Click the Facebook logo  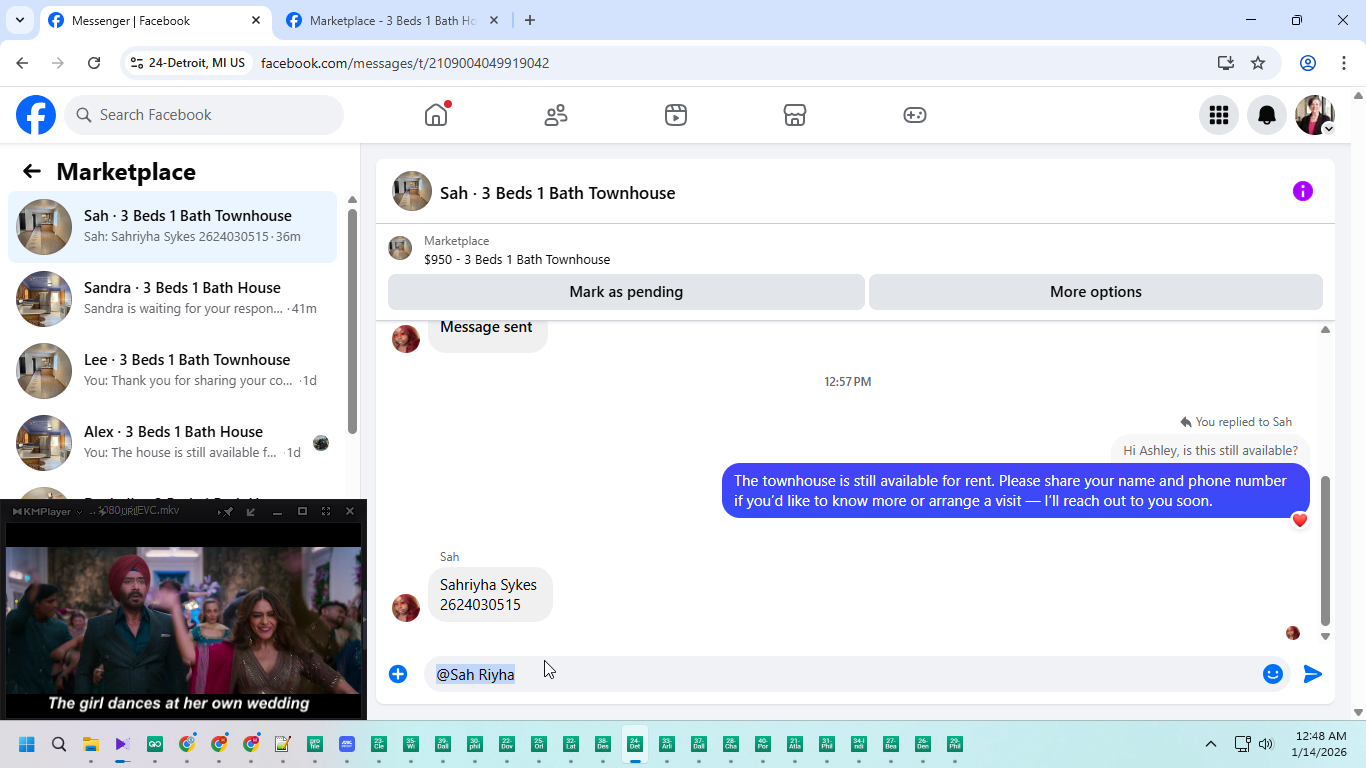click(36, 115)
